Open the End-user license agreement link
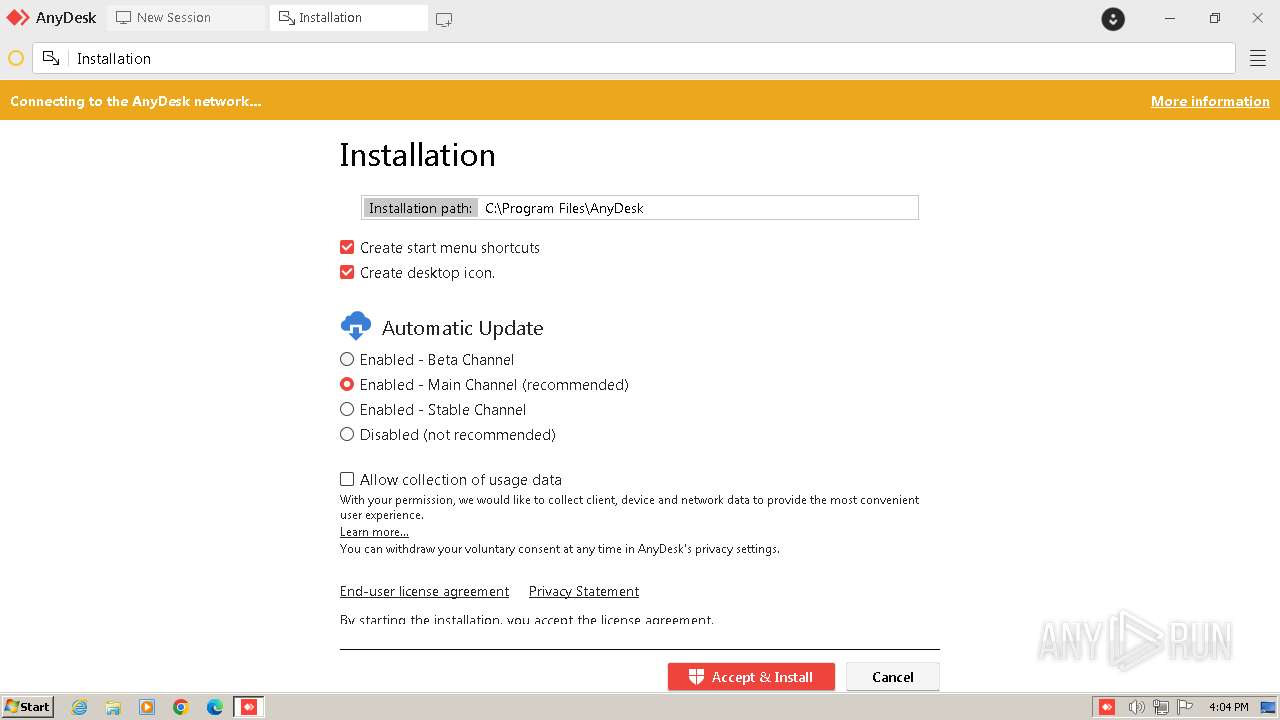 tap(424, 591)
